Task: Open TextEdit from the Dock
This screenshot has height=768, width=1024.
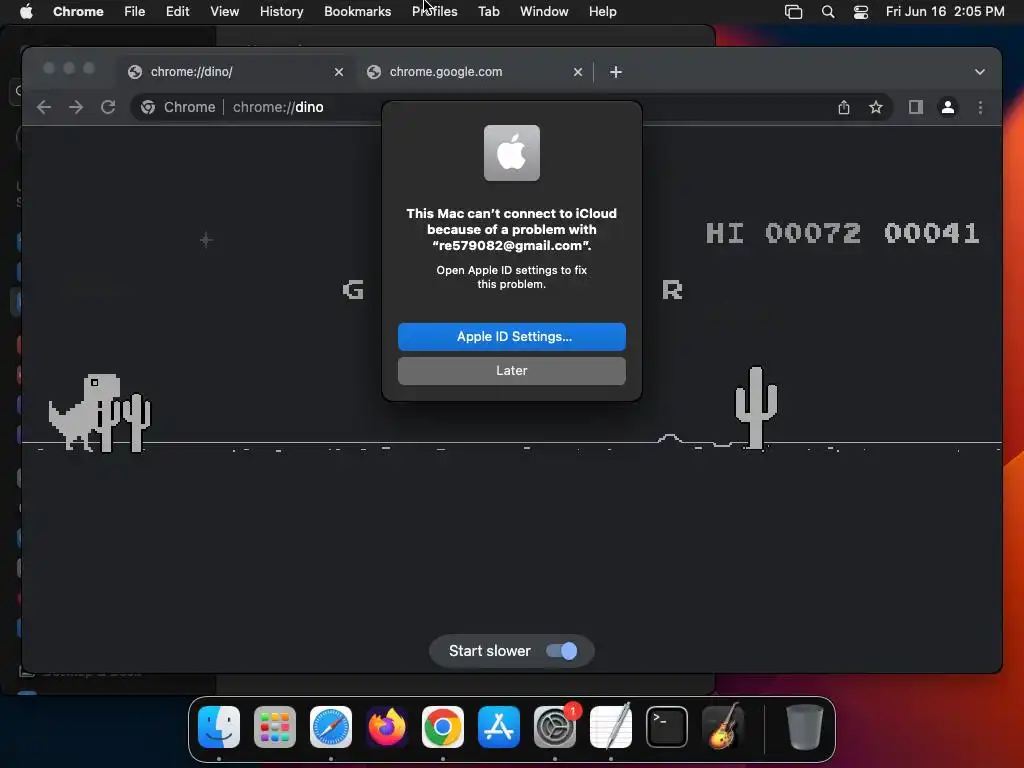Action: point(611,726)
